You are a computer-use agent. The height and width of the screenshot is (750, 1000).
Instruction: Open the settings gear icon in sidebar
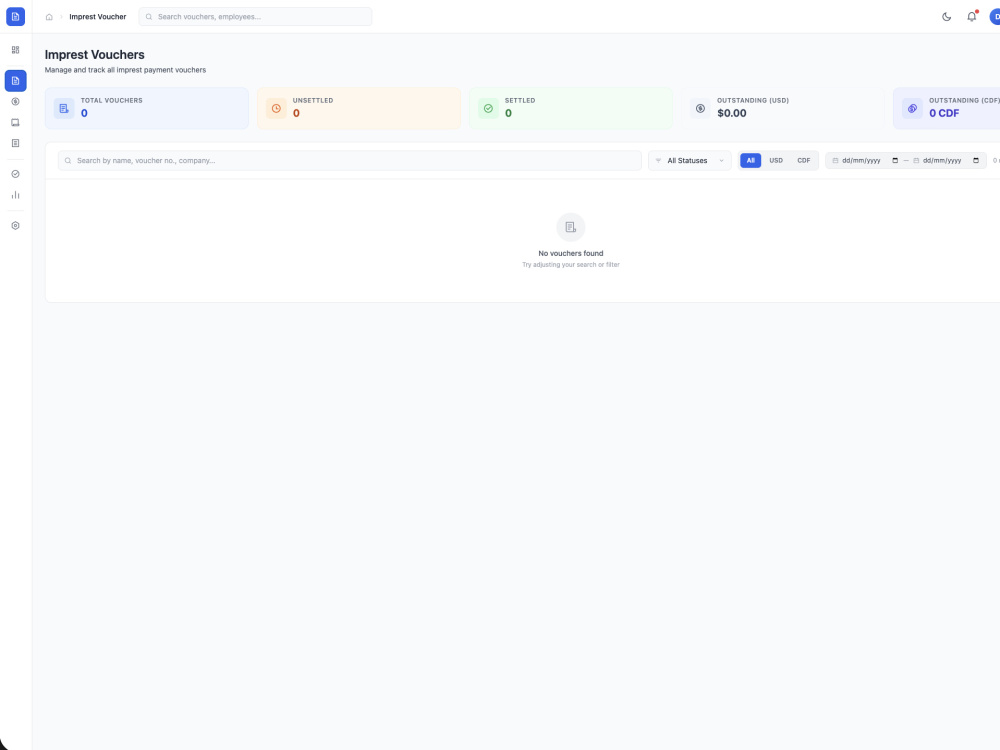pos(15,226)
